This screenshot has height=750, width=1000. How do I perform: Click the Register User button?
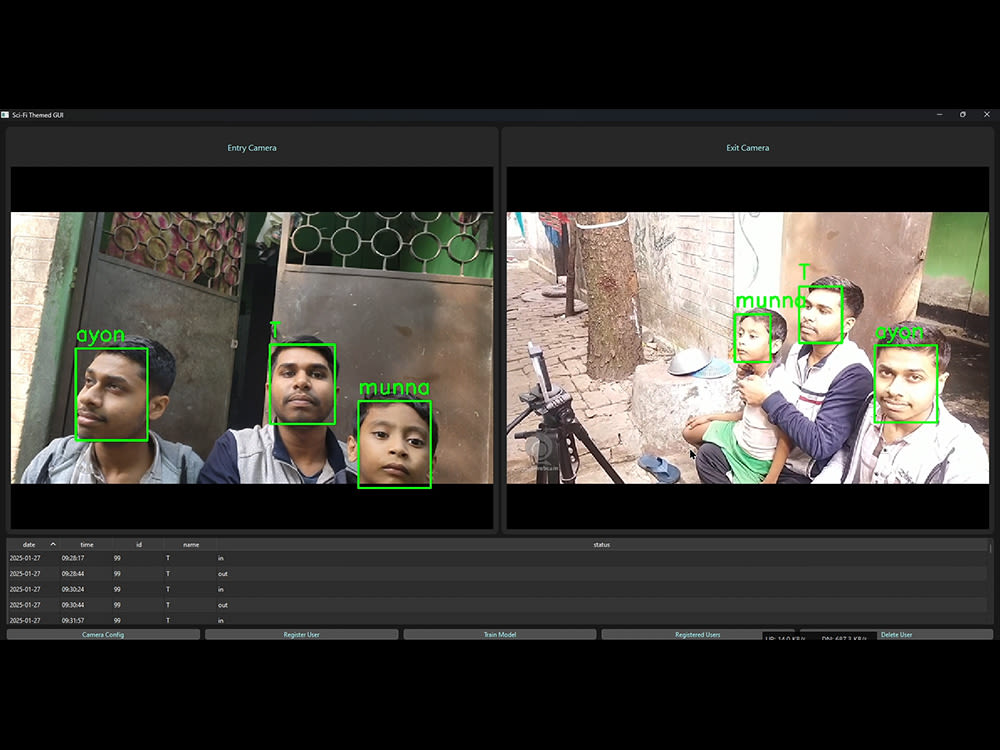302,635
